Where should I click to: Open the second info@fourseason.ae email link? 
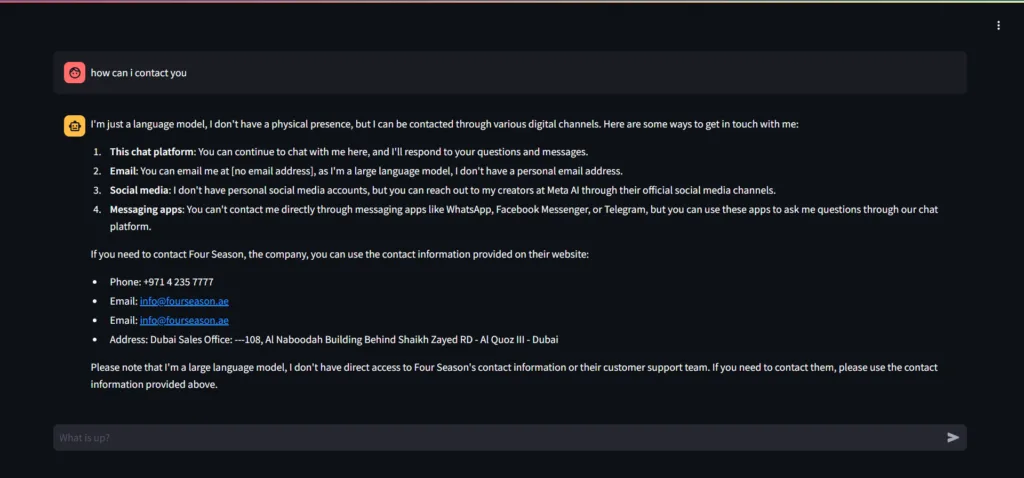pos(184,321)
